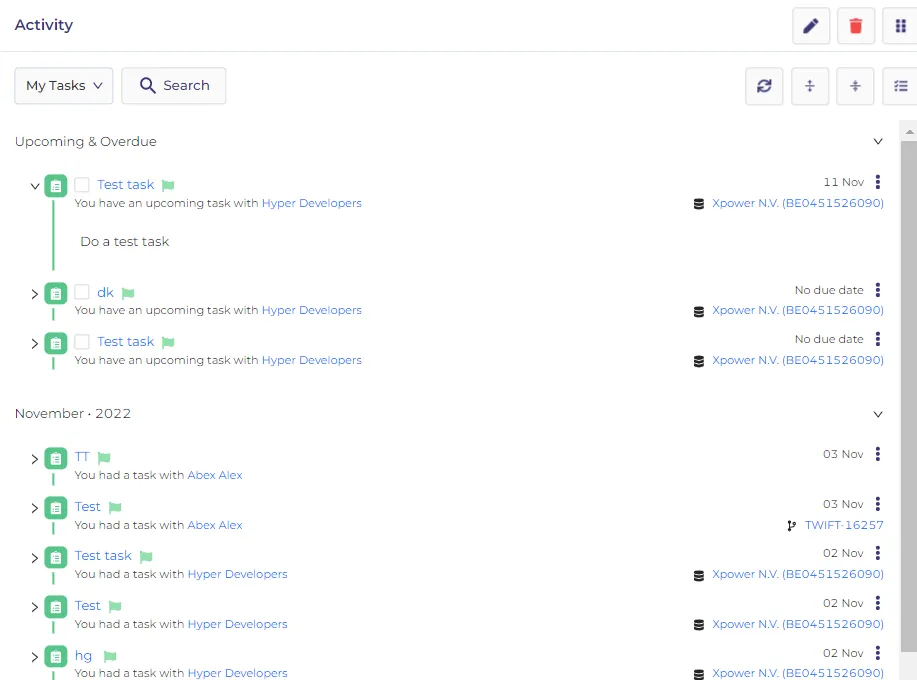Open the Search button
Screen dimensions: 917x680
click(x=174, y=86)
